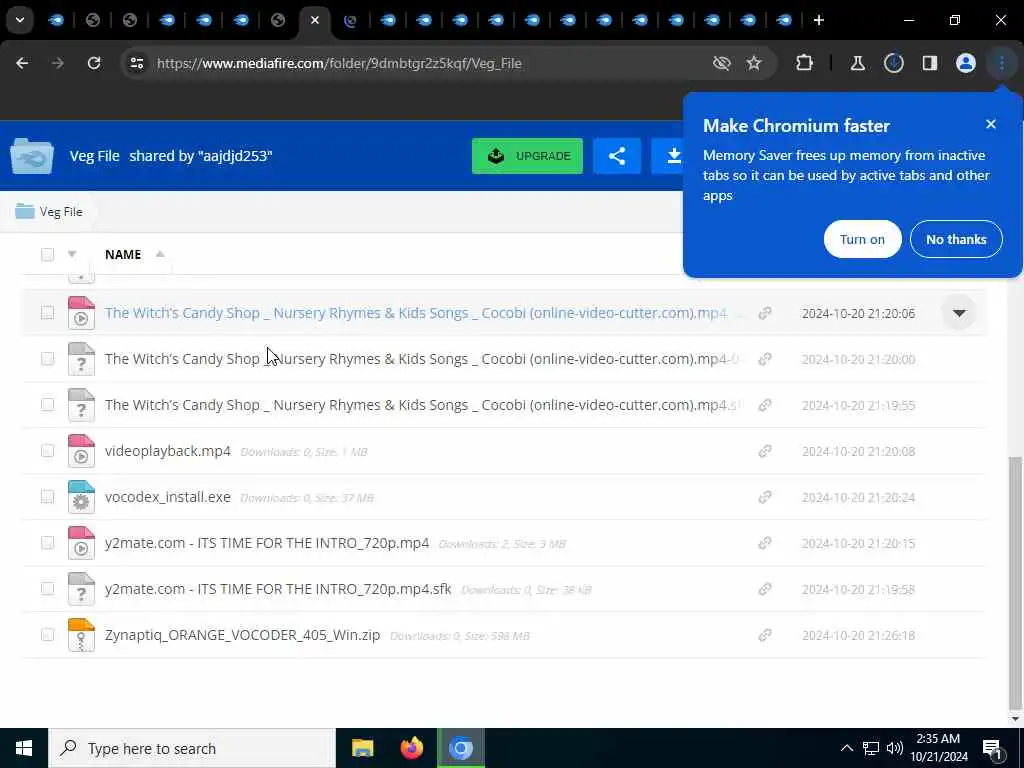Viewport: 1024px width, 768px height.
Task: Open the profile avatar menu
Action: click(966, 63)
